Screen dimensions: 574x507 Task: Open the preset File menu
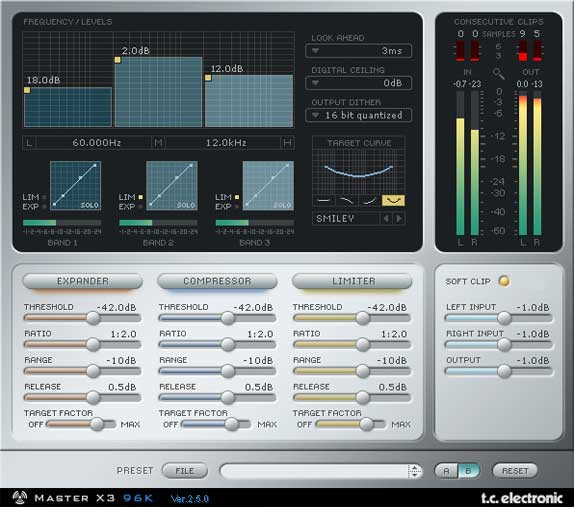pos(185,471)
